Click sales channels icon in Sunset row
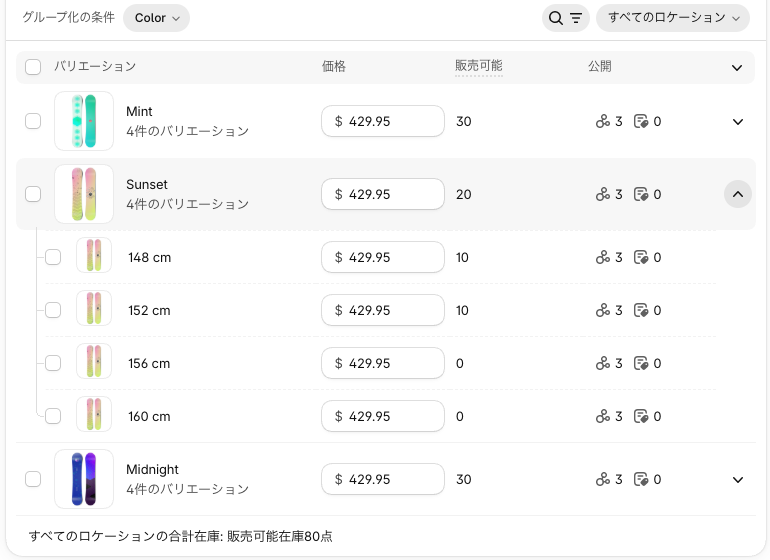The width and height of the screenshot is (770, 560). 603,195
